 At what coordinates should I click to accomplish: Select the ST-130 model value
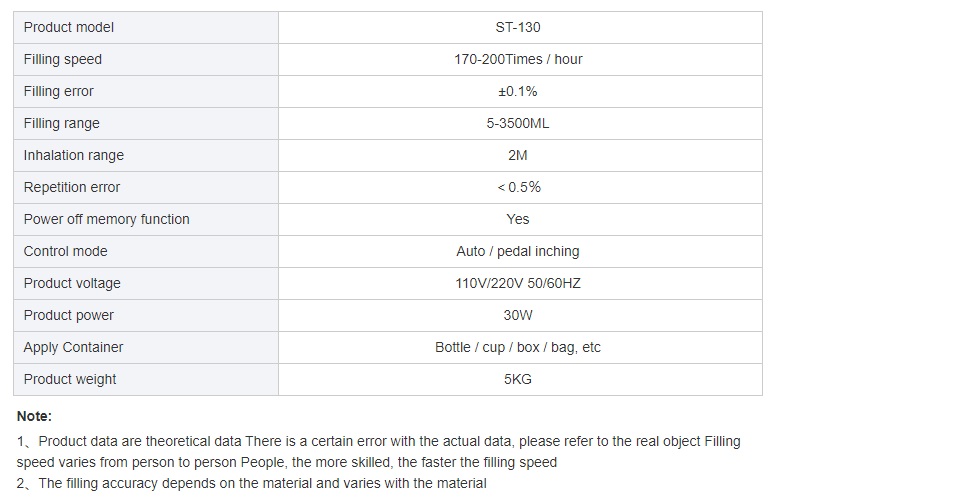(x=518, y=27)
